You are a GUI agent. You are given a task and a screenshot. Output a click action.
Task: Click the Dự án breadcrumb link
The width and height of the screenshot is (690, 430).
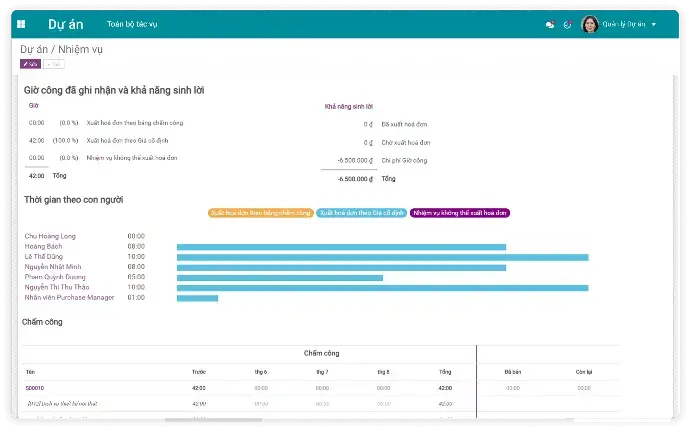(34, 49)
